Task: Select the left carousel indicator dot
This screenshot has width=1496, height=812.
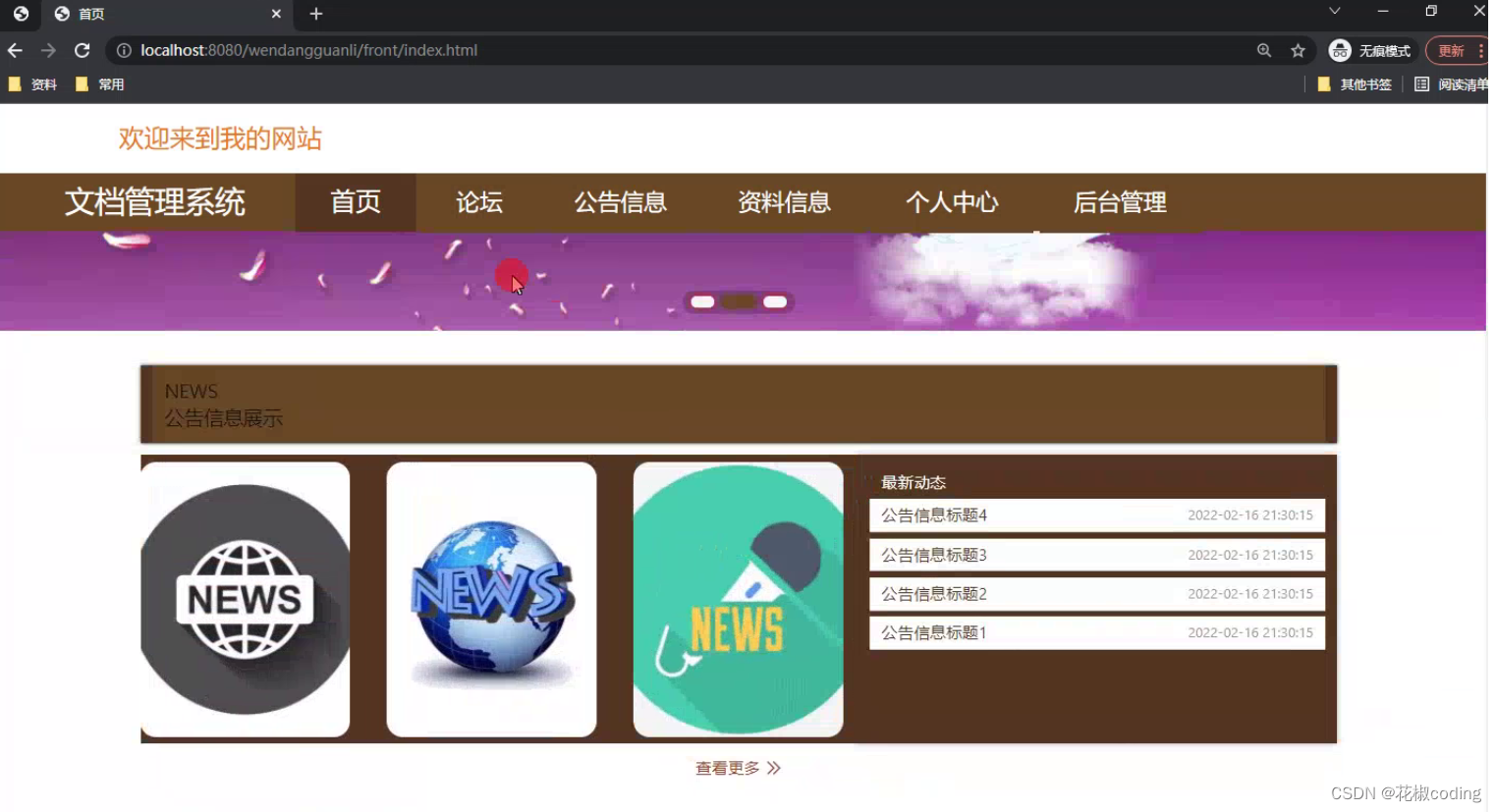Action: tap(702, 302)
